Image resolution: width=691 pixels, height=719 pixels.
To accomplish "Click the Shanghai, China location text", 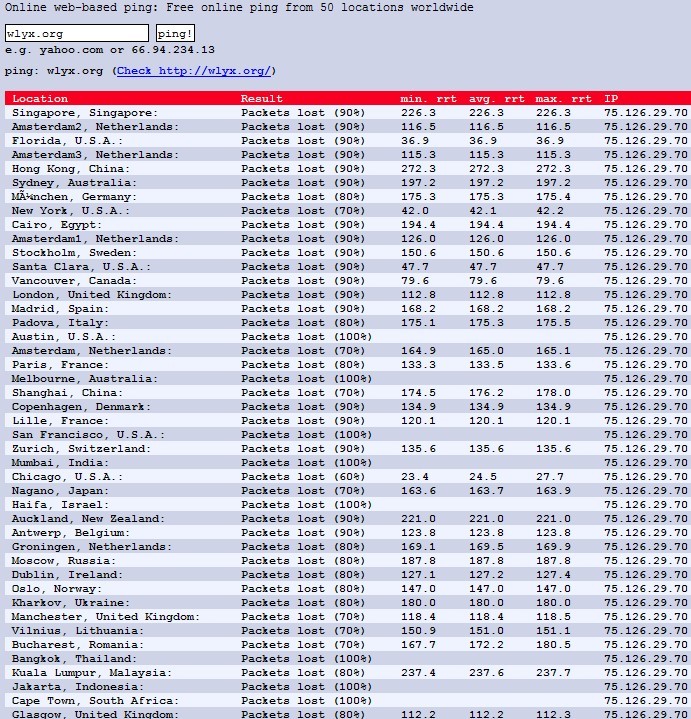I will tap(67, 393).
